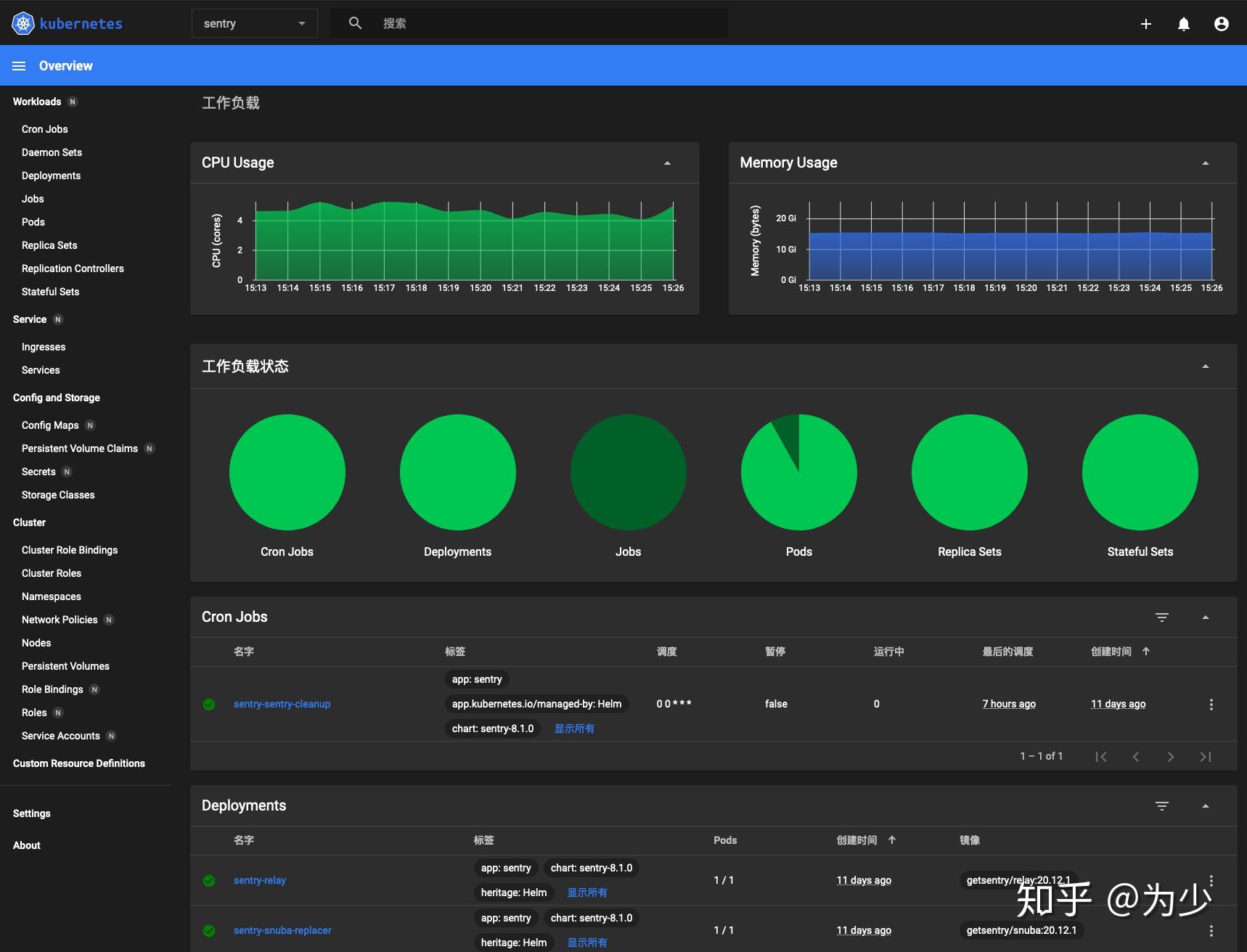Screen dimensions: 1247x952
Task: Click green status icon of sentry-relay
Action: [x=209, y=881]
